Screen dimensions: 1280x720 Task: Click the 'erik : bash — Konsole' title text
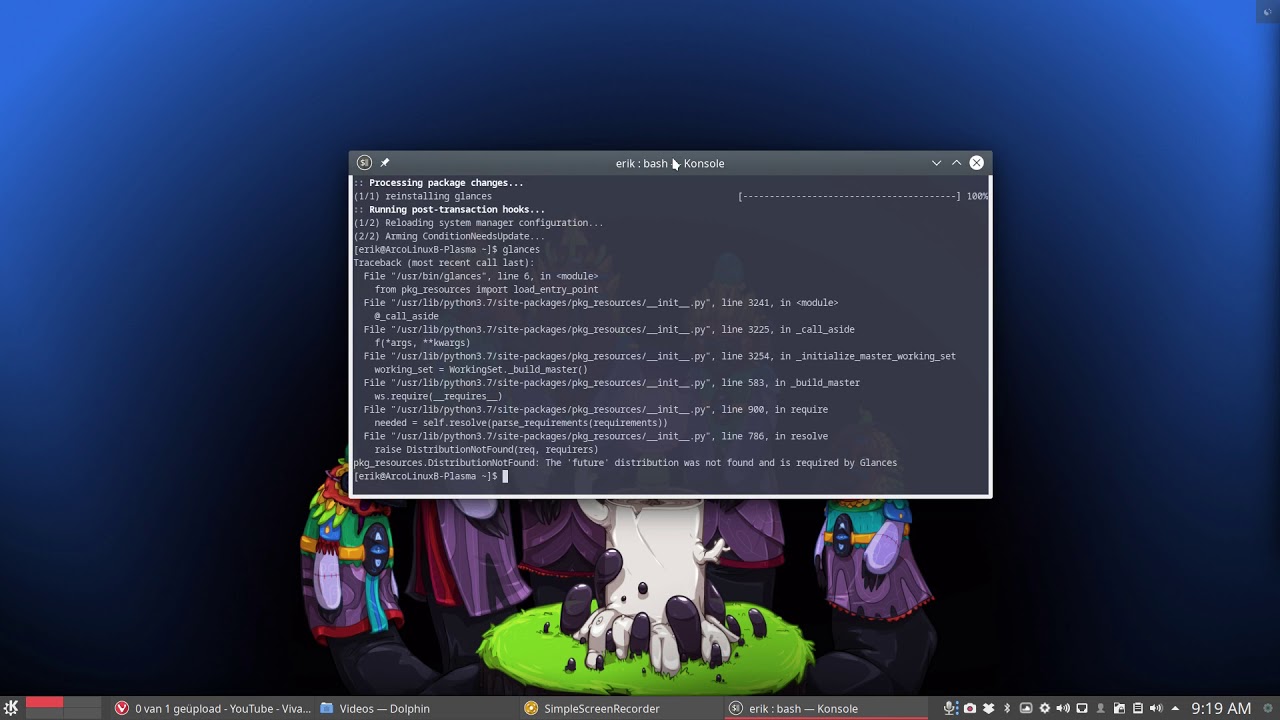(x=670, y=163)
